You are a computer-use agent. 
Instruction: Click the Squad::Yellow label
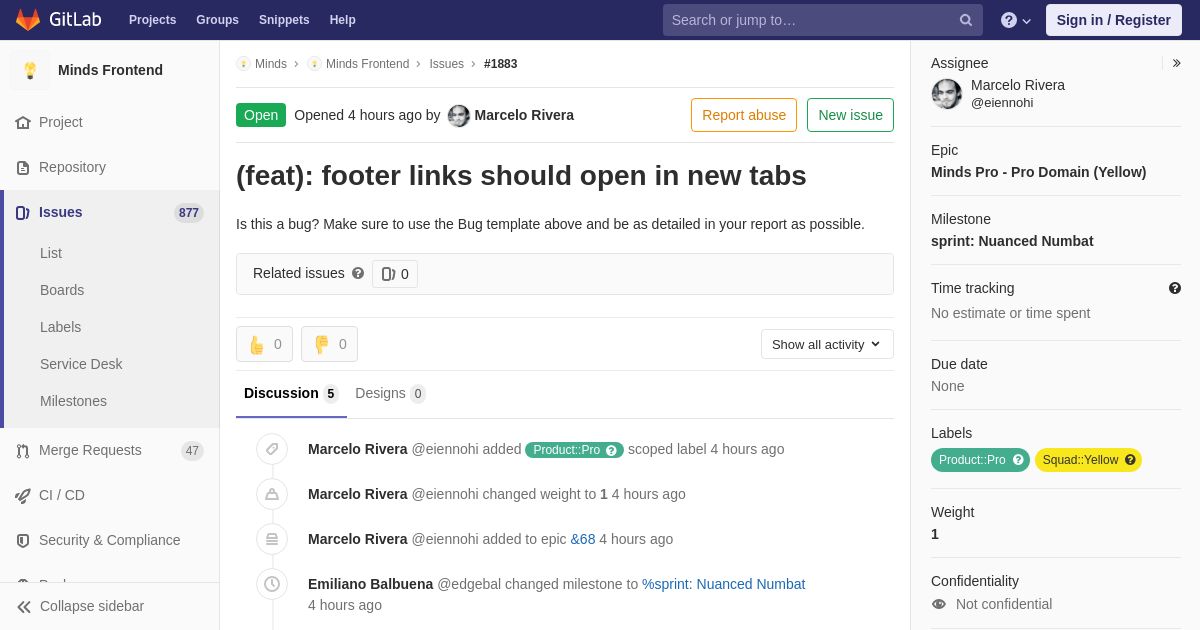click(x=1089, y=460)
